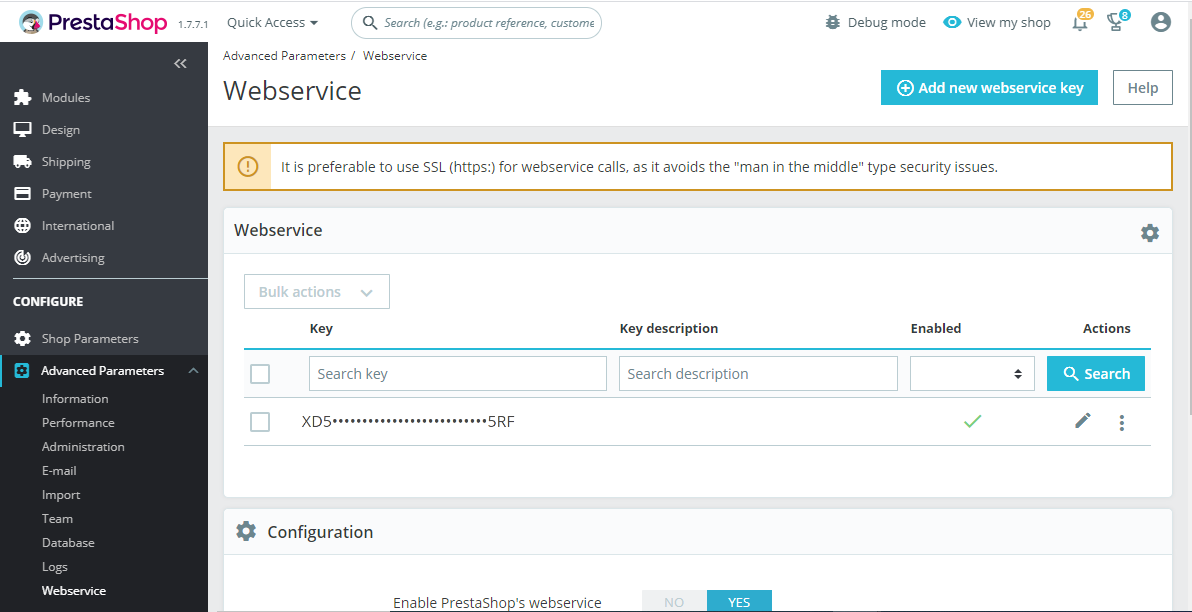
Task: Collapse Advanced Parameters chevron
Action: point(193,370)
